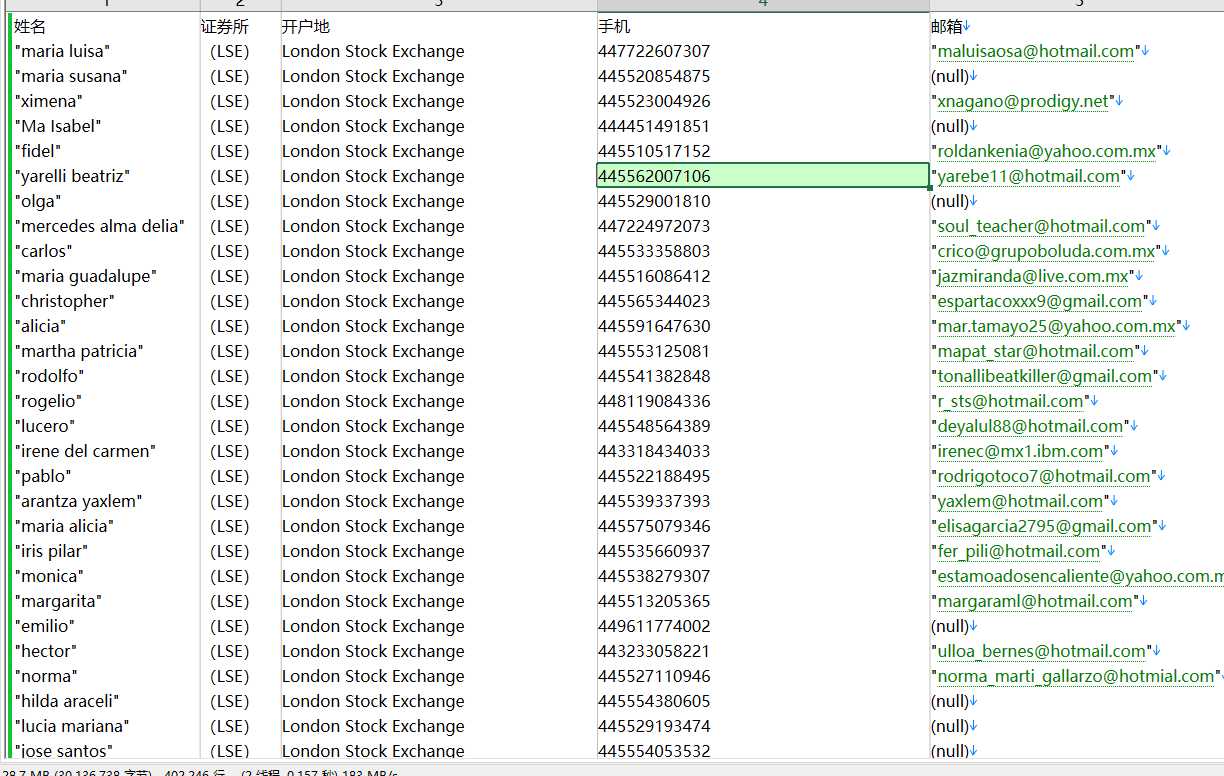Open email xnagano@prodigy.net

coord(1023,101)
